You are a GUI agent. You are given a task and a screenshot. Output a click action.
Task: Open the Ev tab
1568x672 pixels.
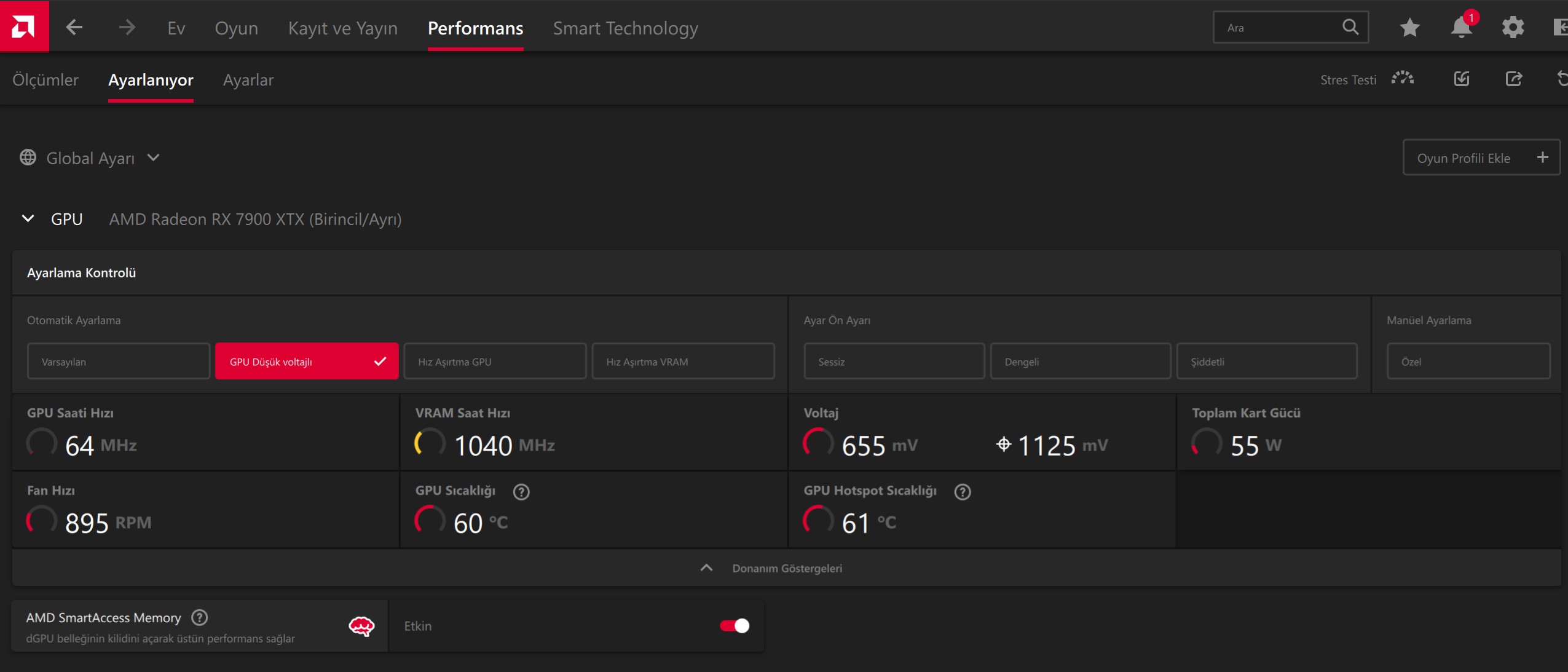point(176,28)
